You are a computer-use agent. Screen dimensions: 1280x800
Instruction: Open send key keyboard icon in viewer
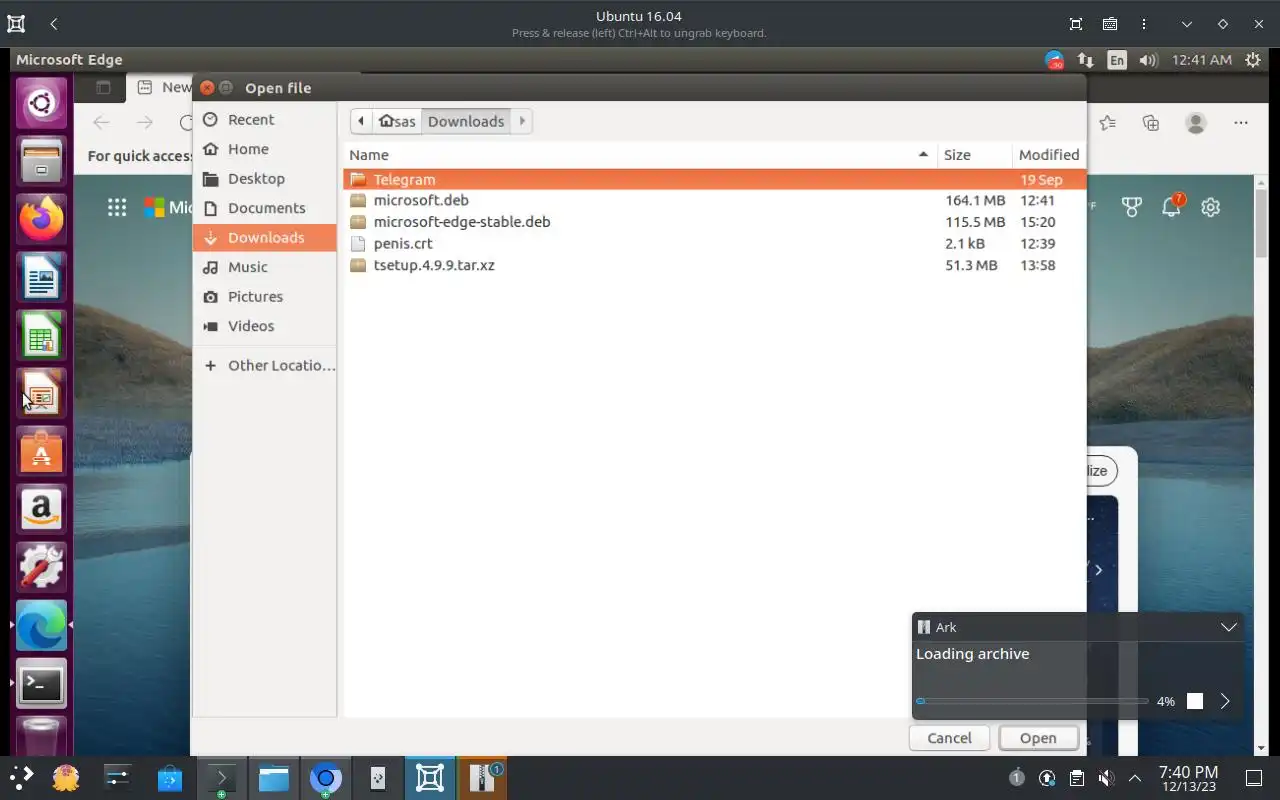click(1110, 24)
